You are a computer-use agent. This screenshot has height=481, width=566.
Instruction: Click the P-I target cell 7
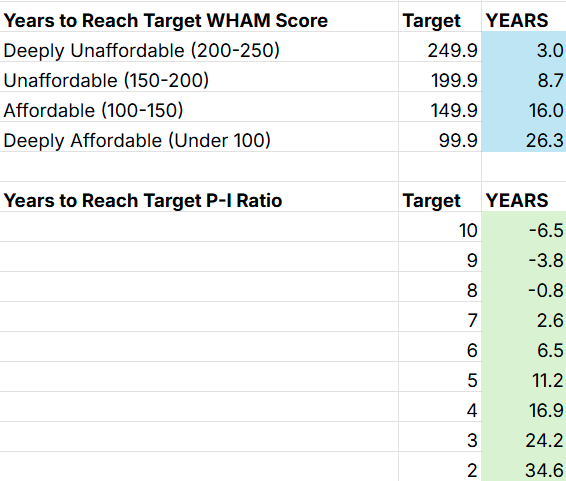[440, 316]
